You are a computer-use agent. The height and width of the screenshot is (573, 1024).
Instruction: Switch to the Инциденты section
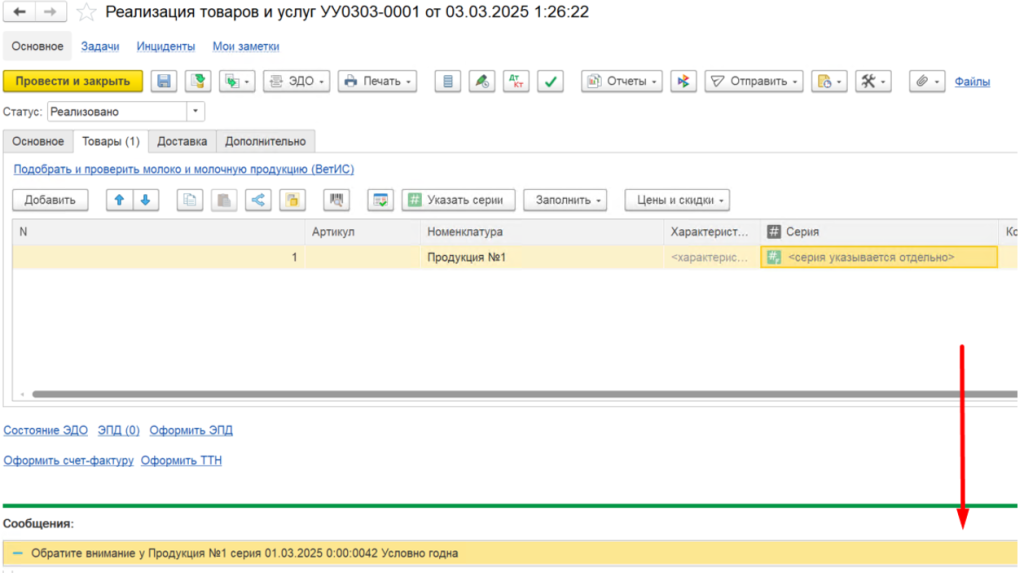tap(166, 46)
